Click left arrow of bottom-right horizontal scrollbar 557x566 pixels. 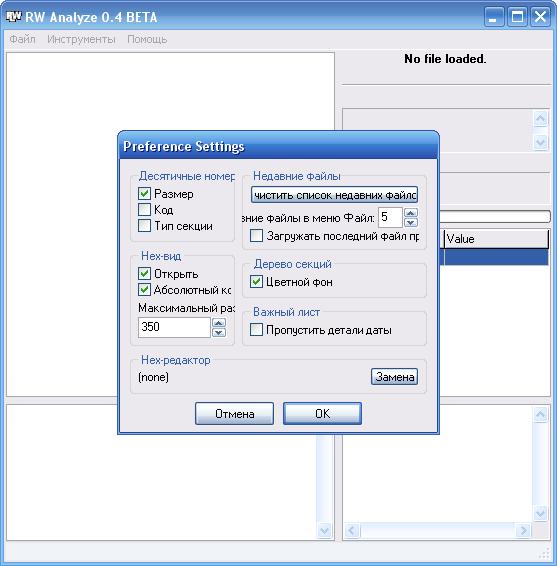click(352, 531)
